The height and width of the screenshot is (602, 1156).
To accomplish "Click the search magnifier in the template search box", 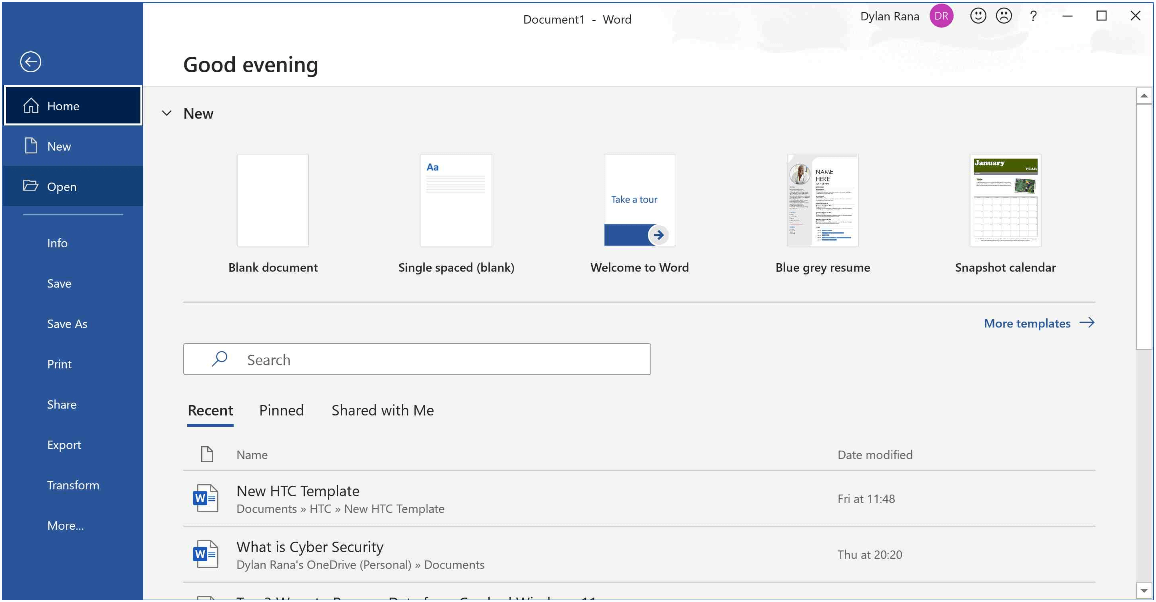I will click(x=218, y=358).
